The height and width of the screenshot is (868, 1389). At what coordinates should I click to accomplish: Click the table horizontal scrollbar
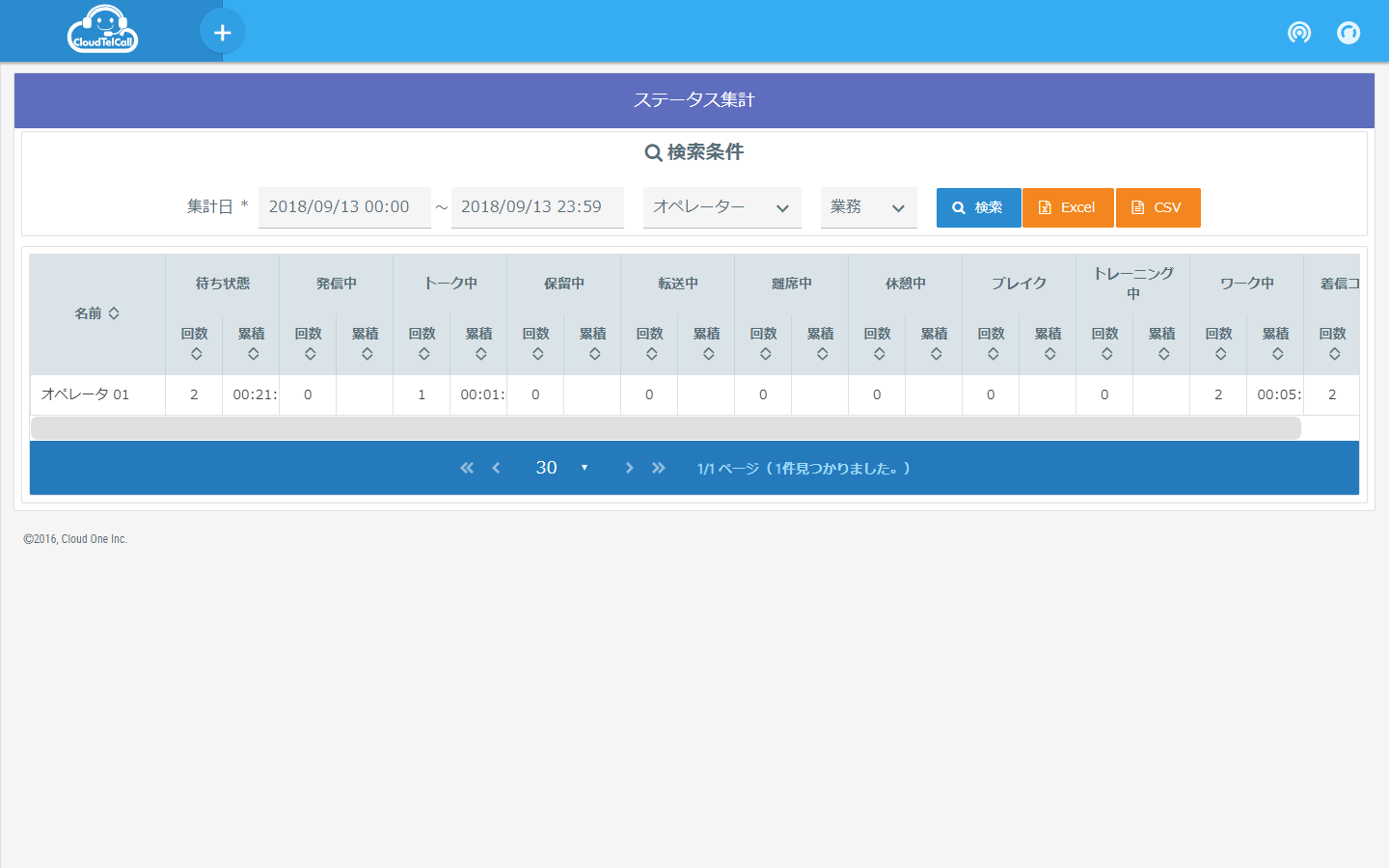pyautogui.click(x=666, y=427)
